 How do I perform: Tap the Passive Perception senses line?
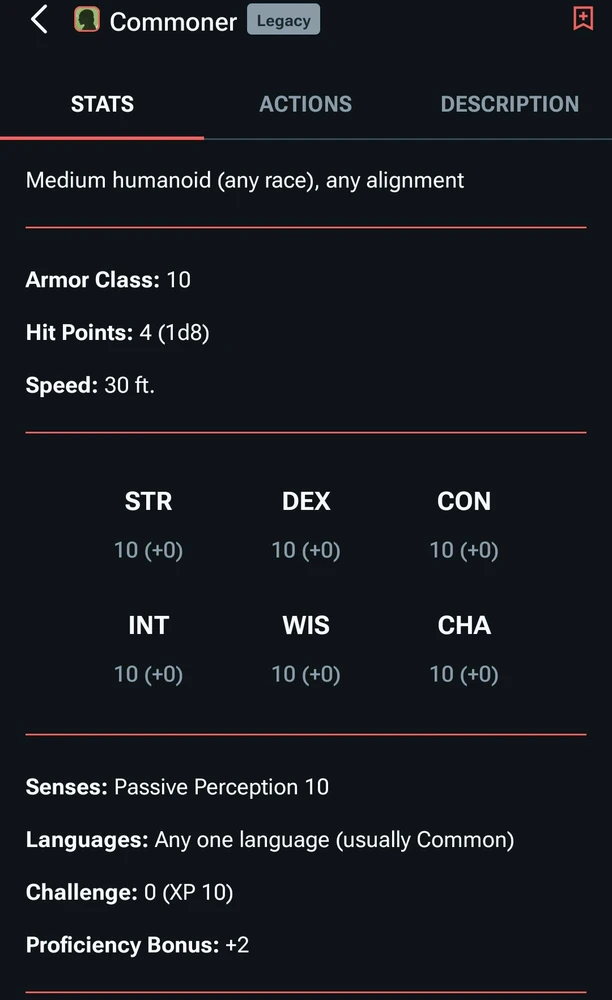point(177,787)
